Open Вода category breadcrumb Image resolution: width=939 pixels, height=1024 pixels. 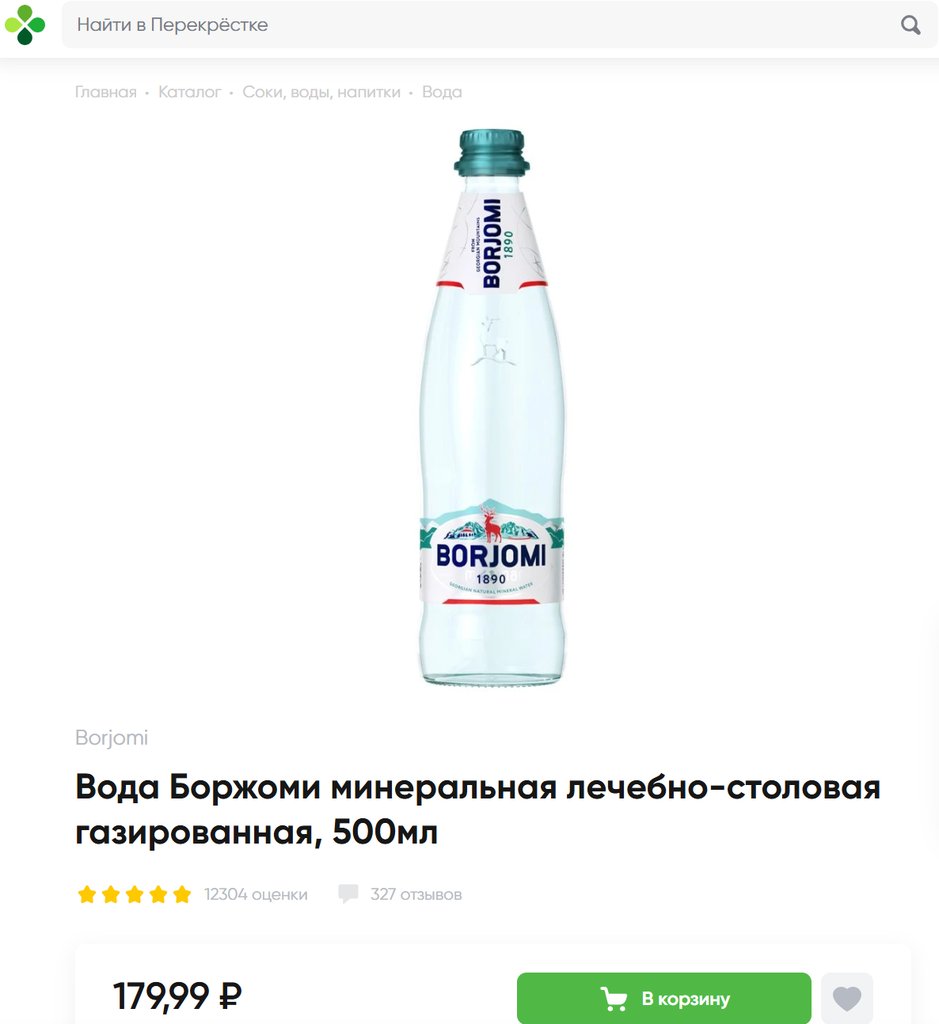[442, 92]
